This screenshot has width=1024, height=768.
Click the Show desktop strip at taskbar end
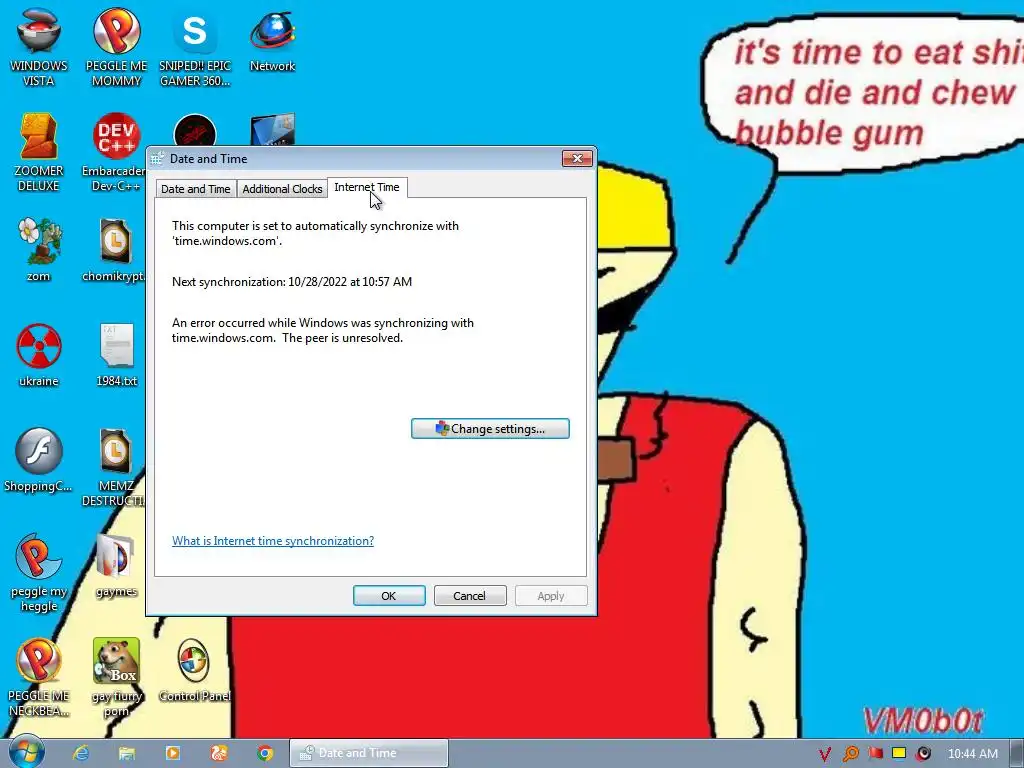coord(1017,753)
